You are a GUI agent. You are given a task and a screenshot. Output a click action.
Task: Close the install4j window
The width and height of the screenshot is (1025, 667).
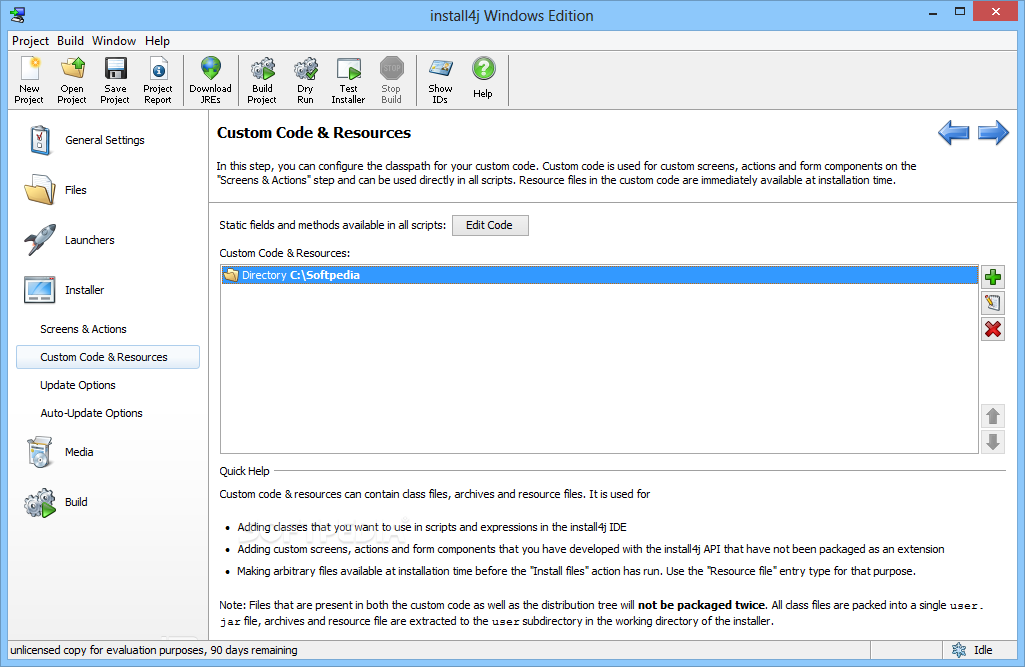coord(996,11)
